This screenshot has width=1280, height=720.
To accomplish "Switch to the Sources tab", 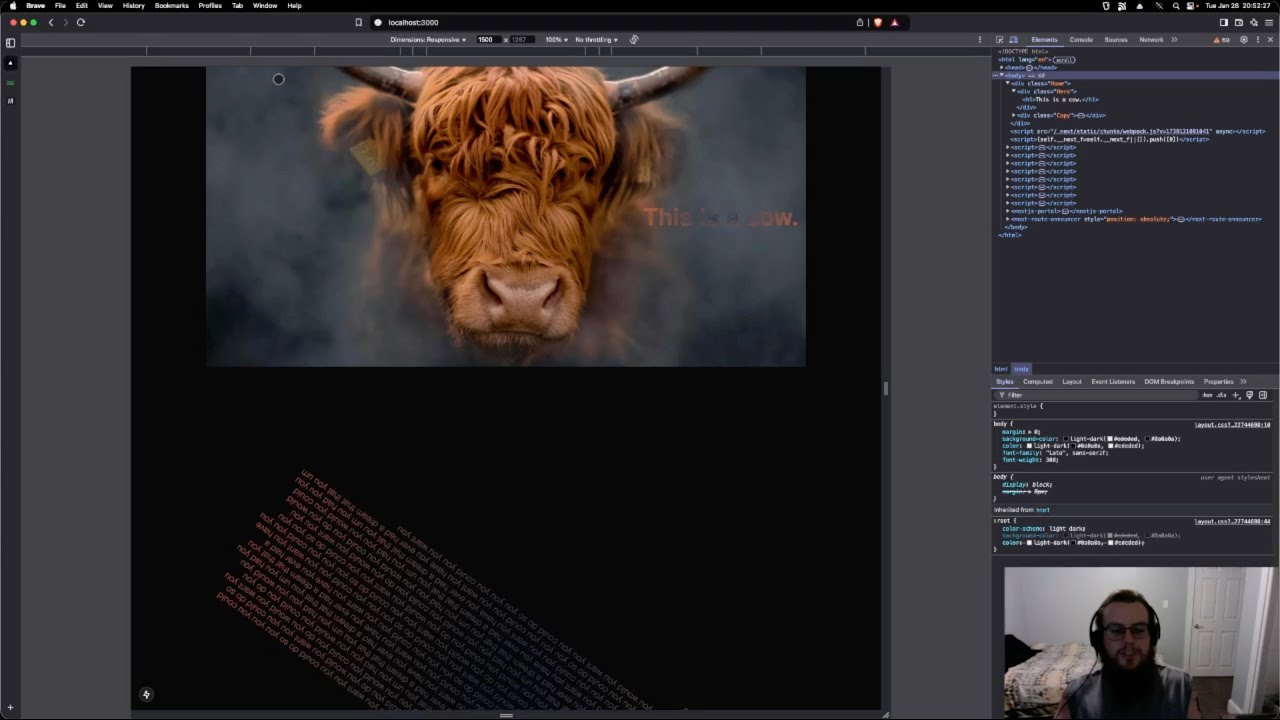I will pos(1116,39).
